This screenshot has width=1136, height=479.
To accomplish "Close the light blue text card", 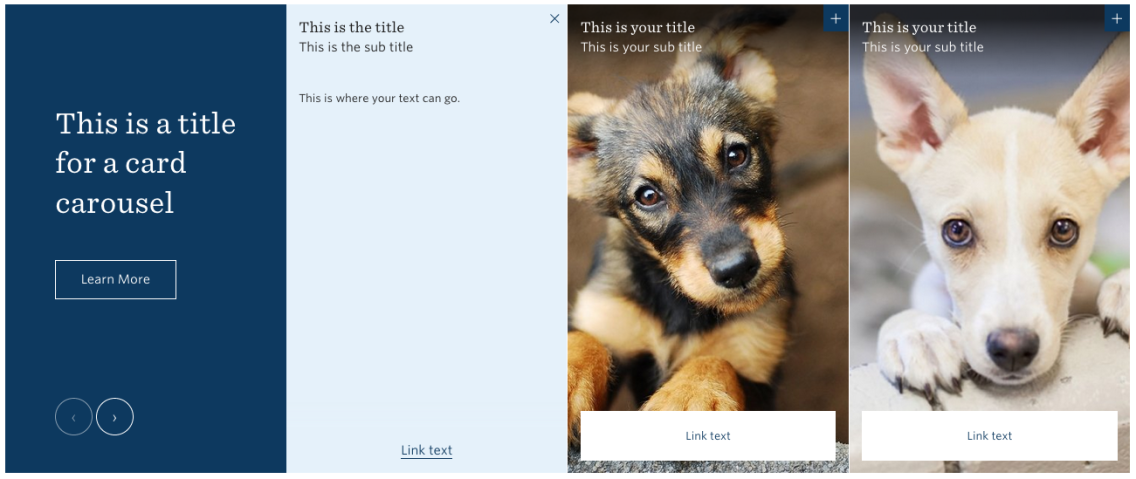I will 555,19.
